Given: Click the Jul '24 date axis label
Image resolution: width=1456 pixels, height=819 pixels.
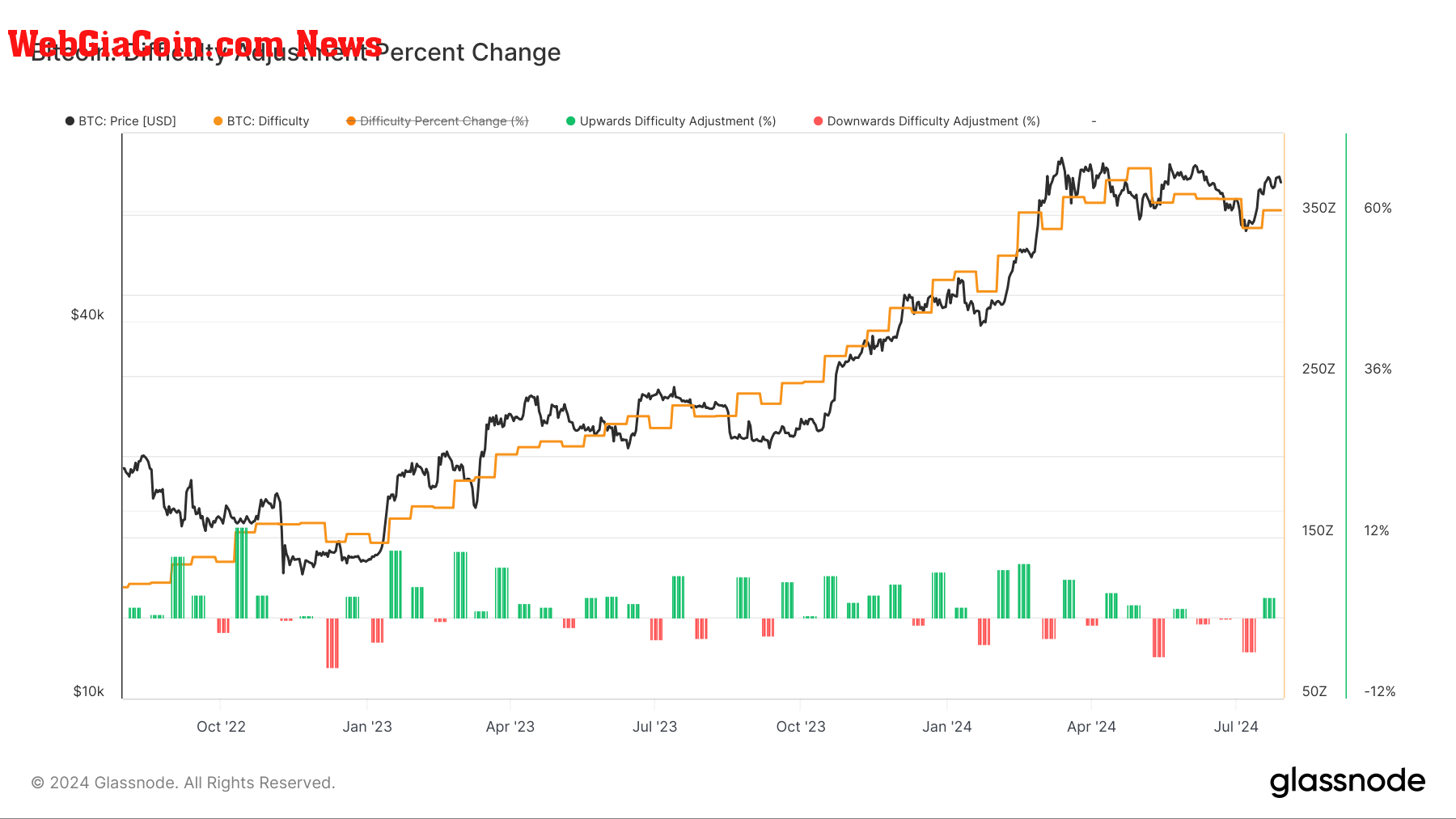Looking at the screenshot, I should [1236, 727].
